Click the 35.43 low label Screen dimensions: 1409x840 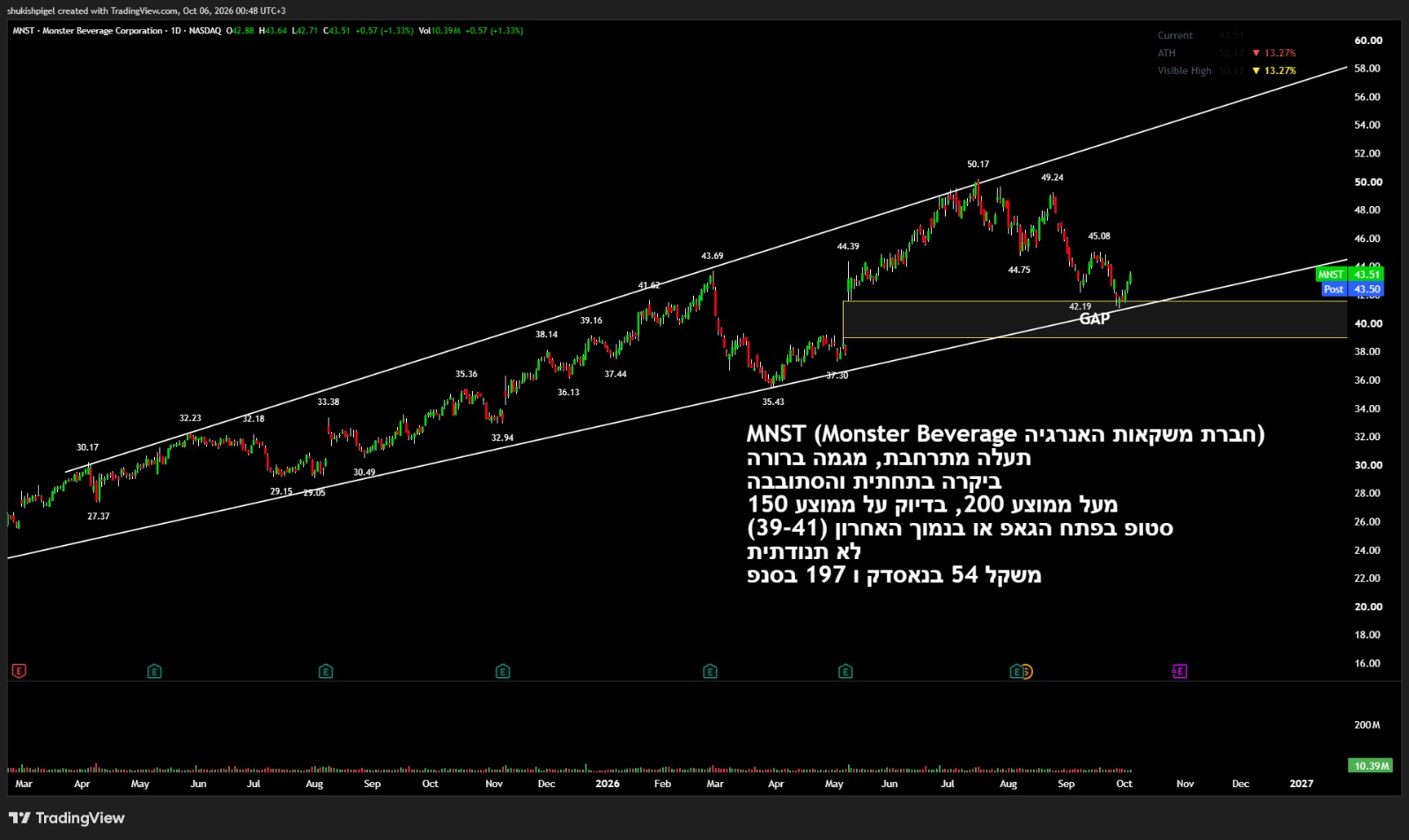(x=773, y=402)
